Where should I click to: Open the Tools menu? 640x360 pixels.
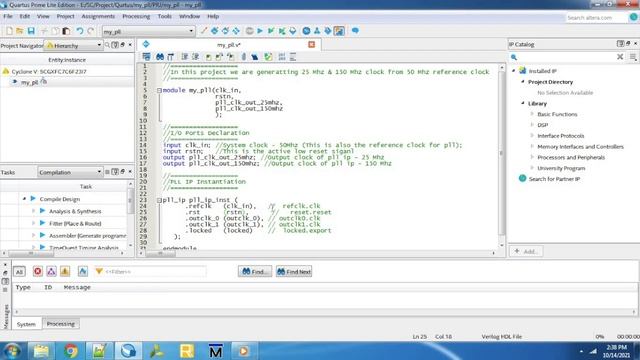[x=164, y=16]
